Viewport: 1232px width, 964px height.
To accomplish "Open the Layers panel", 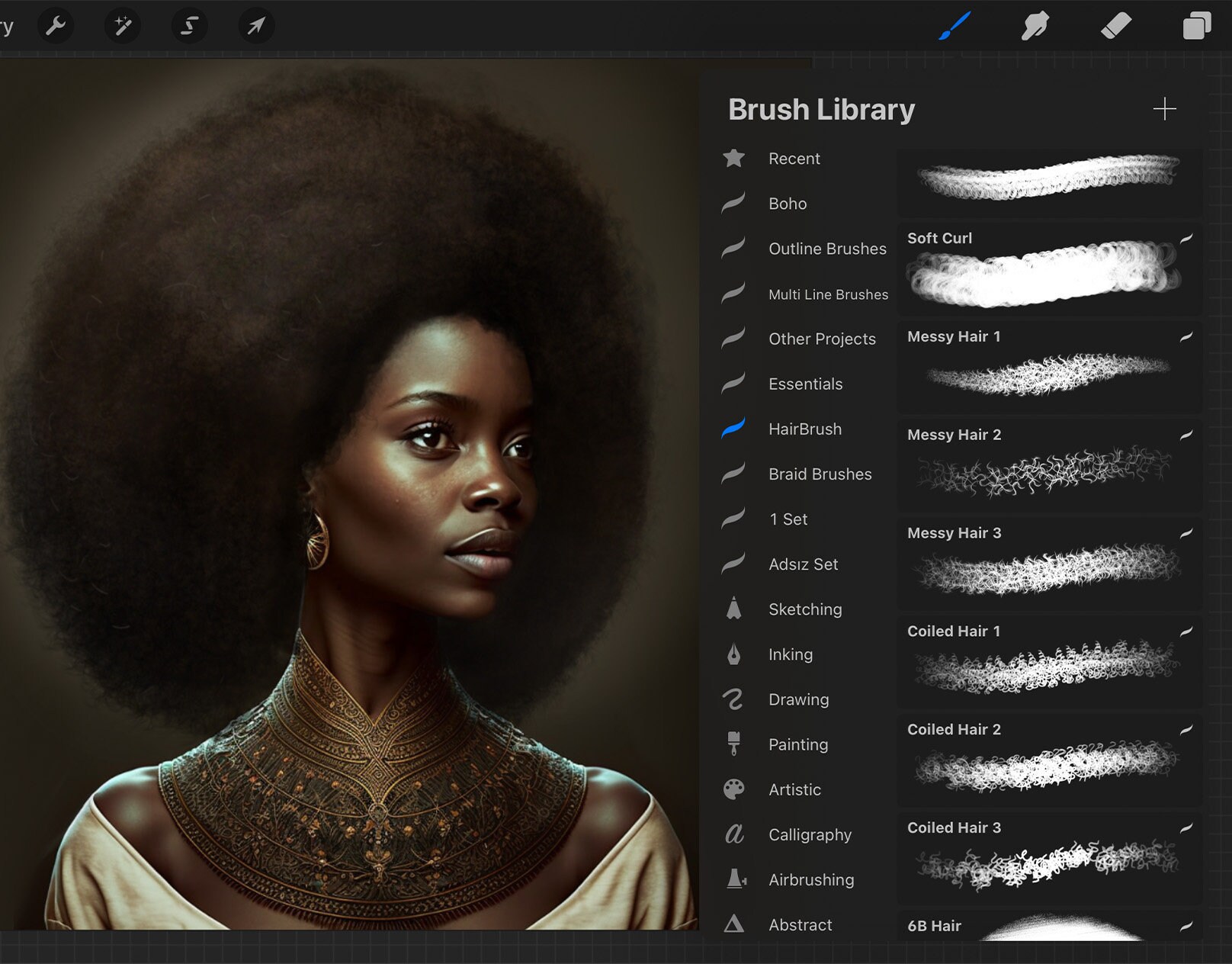I will coord(1195,25).
